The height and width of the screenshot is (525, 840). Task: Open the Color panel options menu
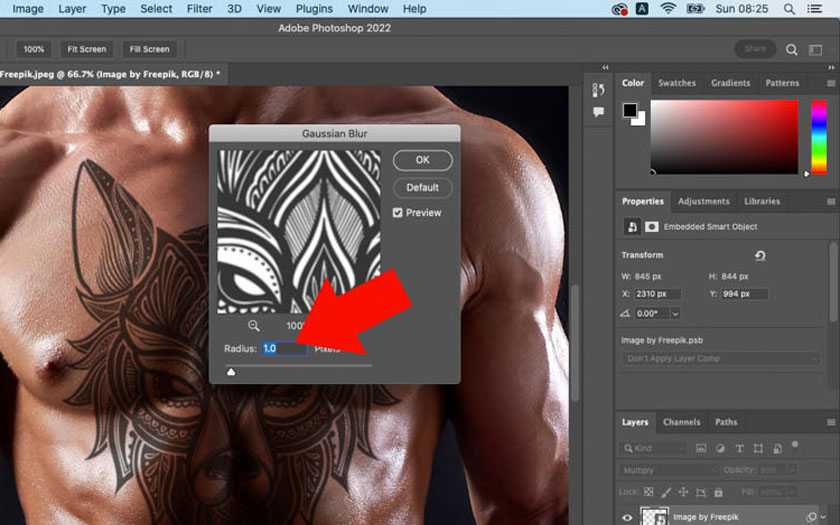[x=830, y=83]
